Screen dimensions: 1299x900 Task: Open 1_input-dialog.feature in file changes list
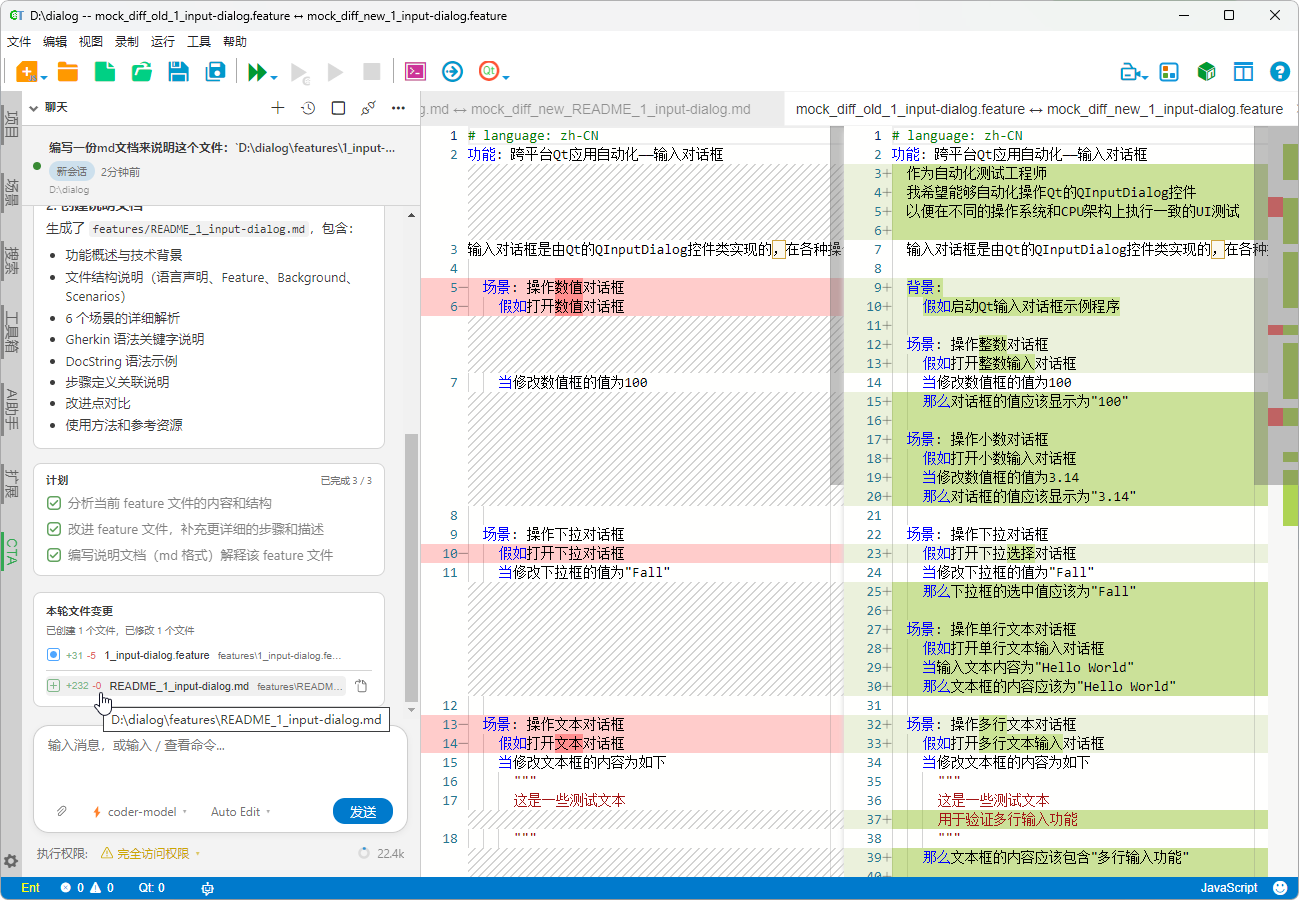click(x=157, y=655)
